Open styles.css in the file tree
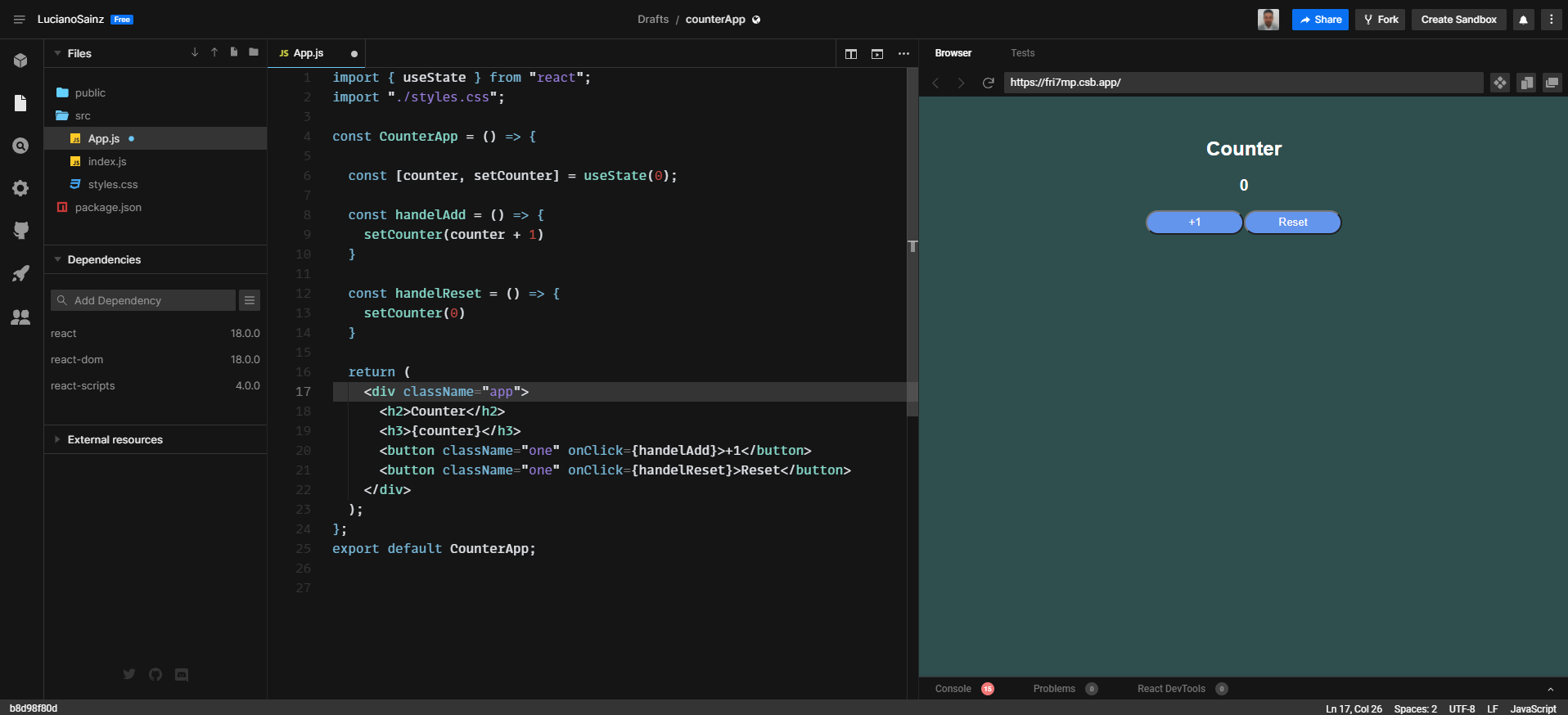The width and height of the screenshot is (1568, 715). pos(155,184)
